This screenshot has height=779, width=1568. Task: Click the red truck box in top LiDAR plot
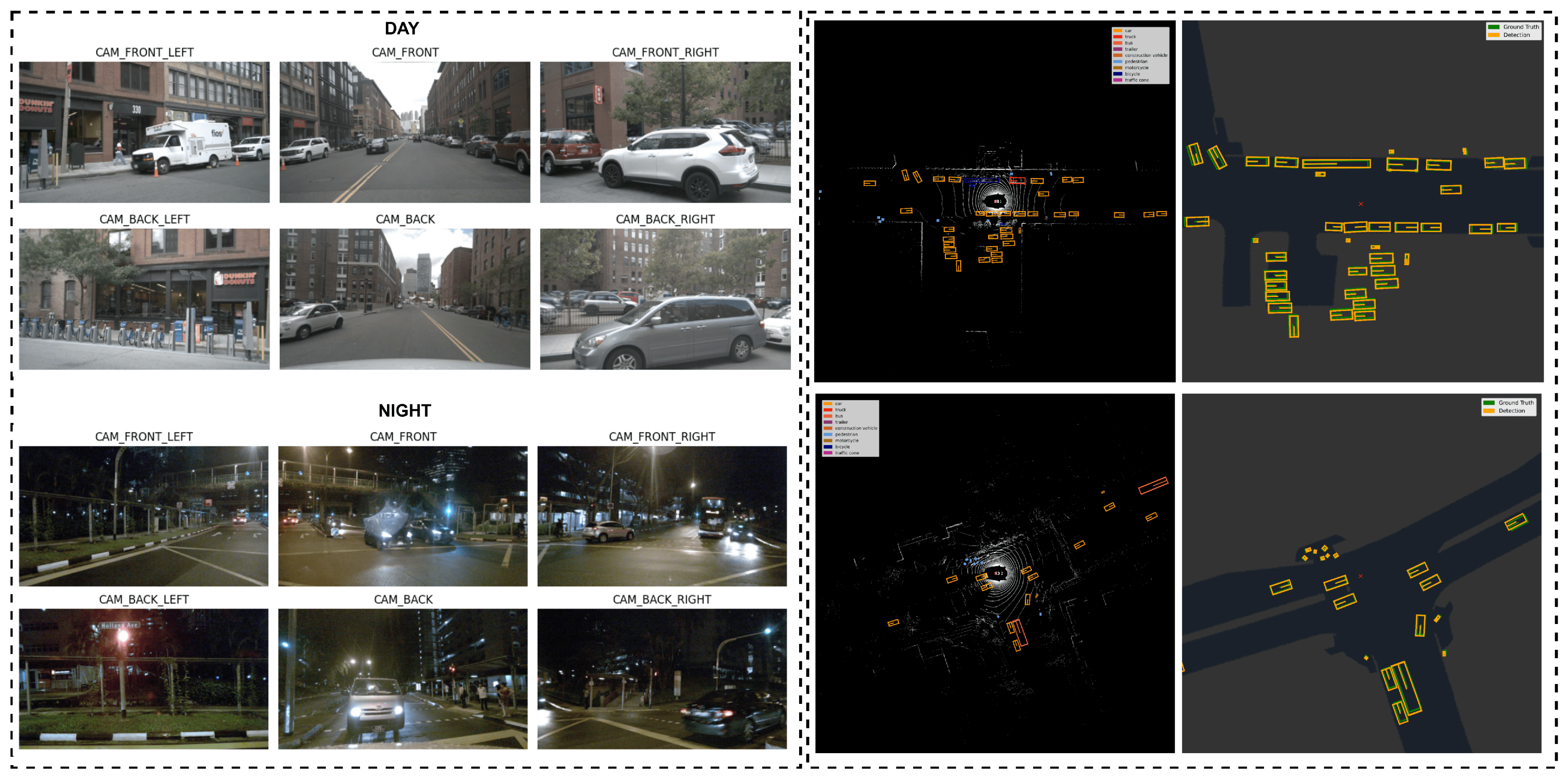(1017, 181)
